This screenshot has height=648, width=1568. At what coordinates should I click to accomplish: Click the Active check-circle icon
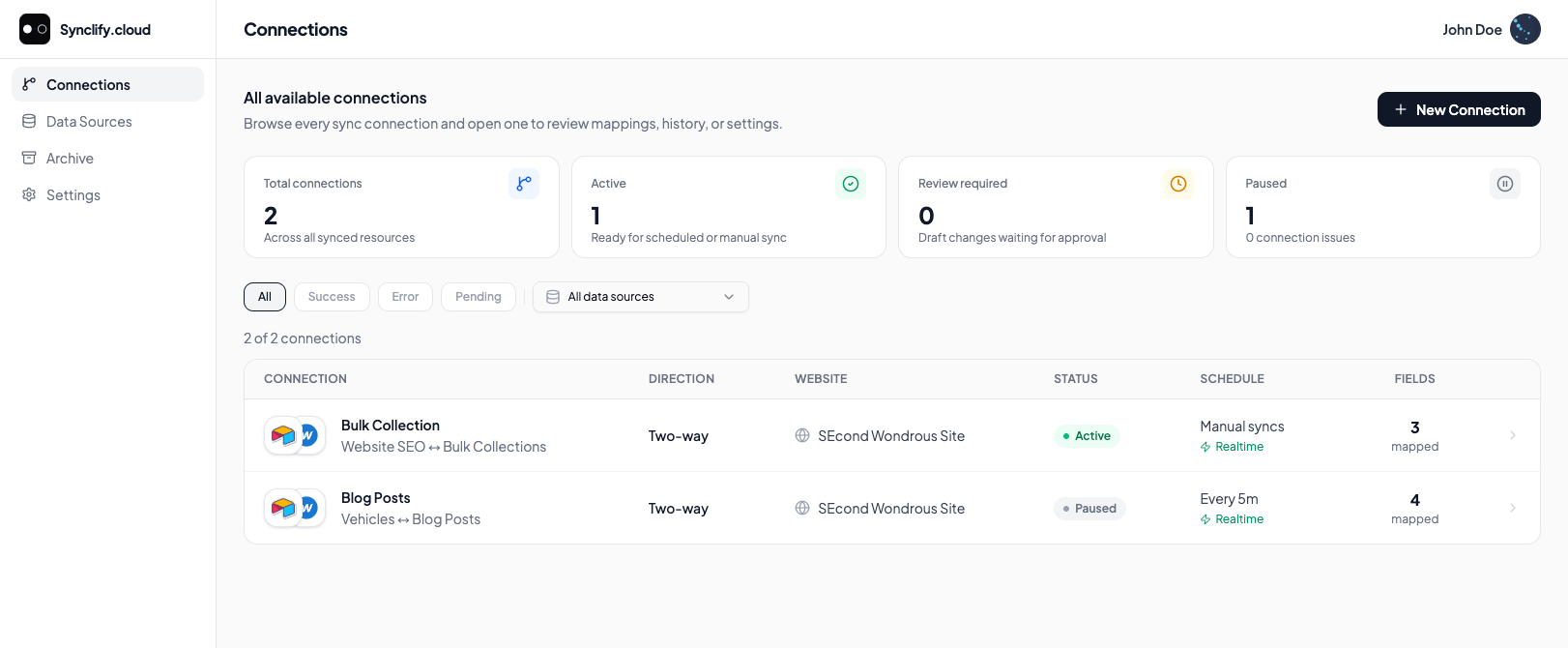[851, 184]
